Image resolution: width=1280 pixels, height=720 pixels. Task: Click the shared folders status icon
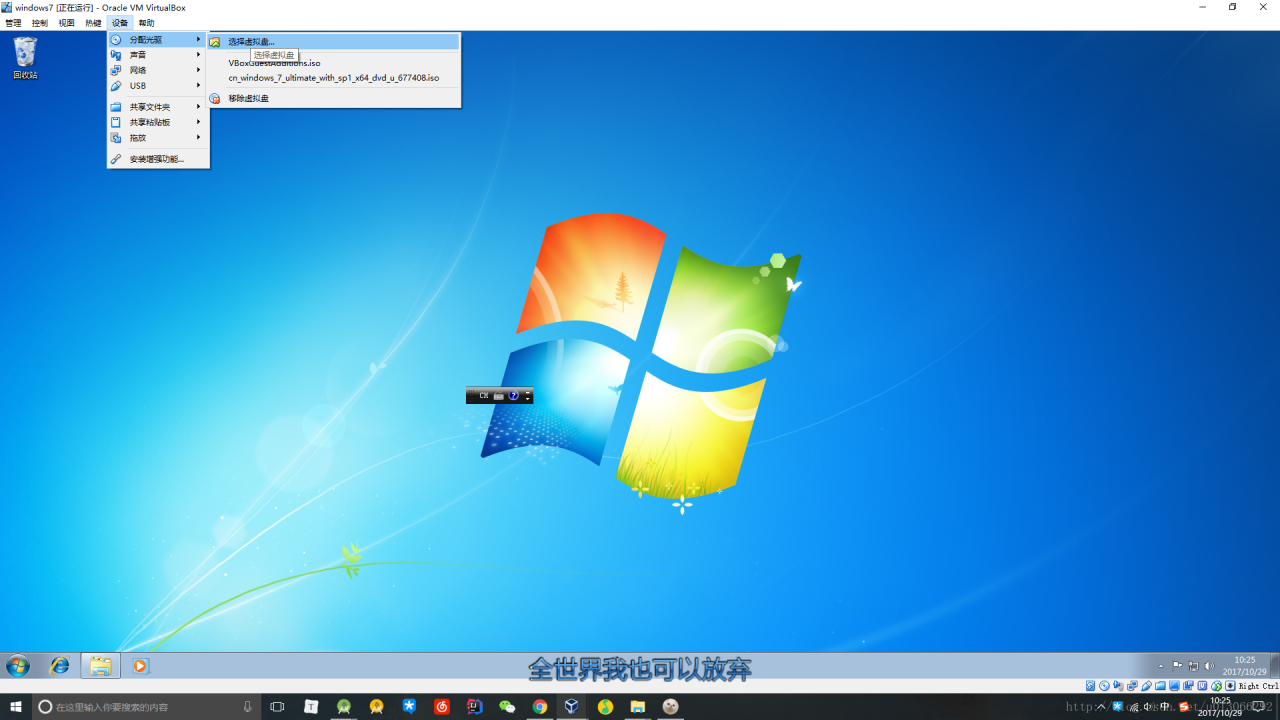click(x=1160, y=686)
